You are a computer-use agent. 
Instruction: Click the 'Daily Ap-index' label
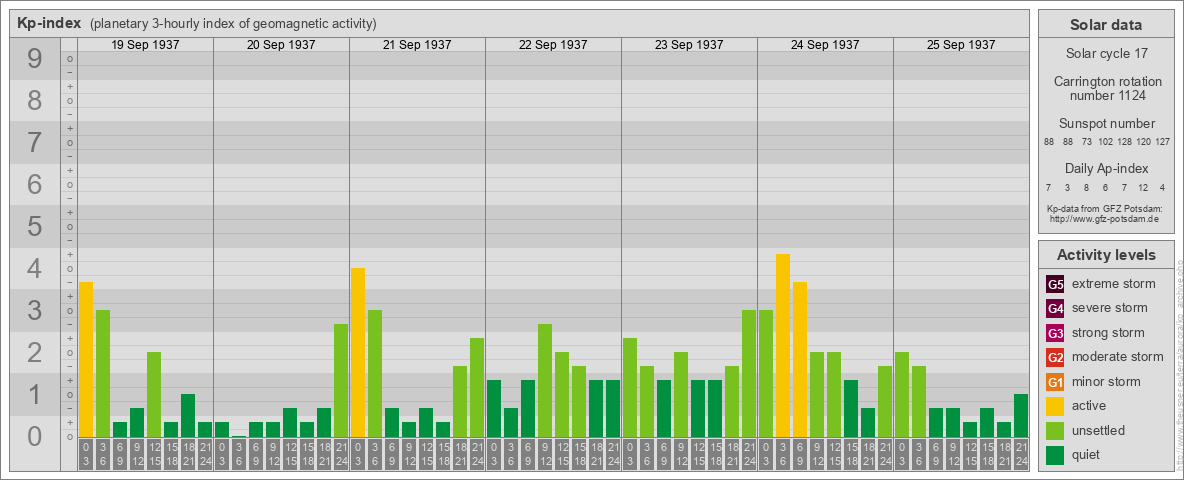tap(1107, 168)
